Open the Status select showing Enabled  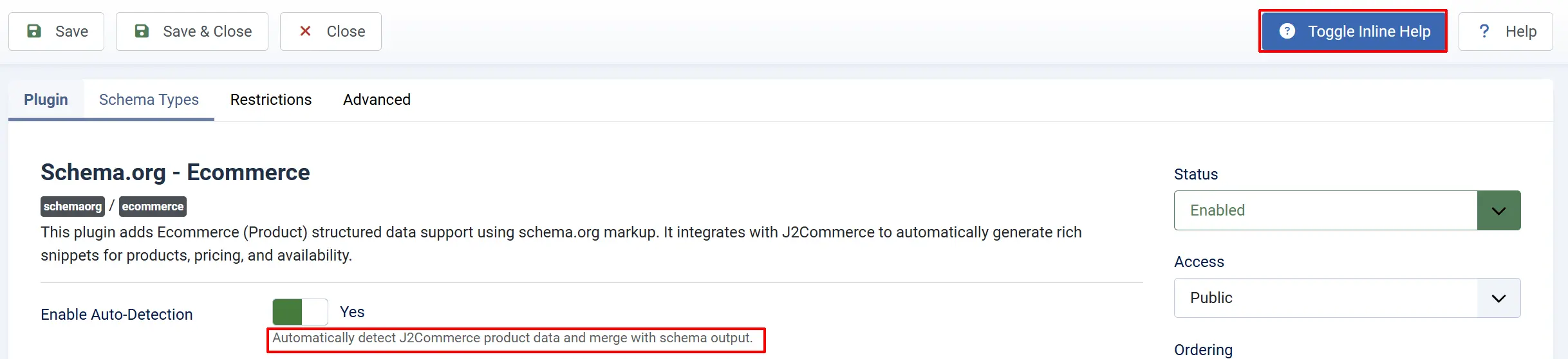point(1347,210)
